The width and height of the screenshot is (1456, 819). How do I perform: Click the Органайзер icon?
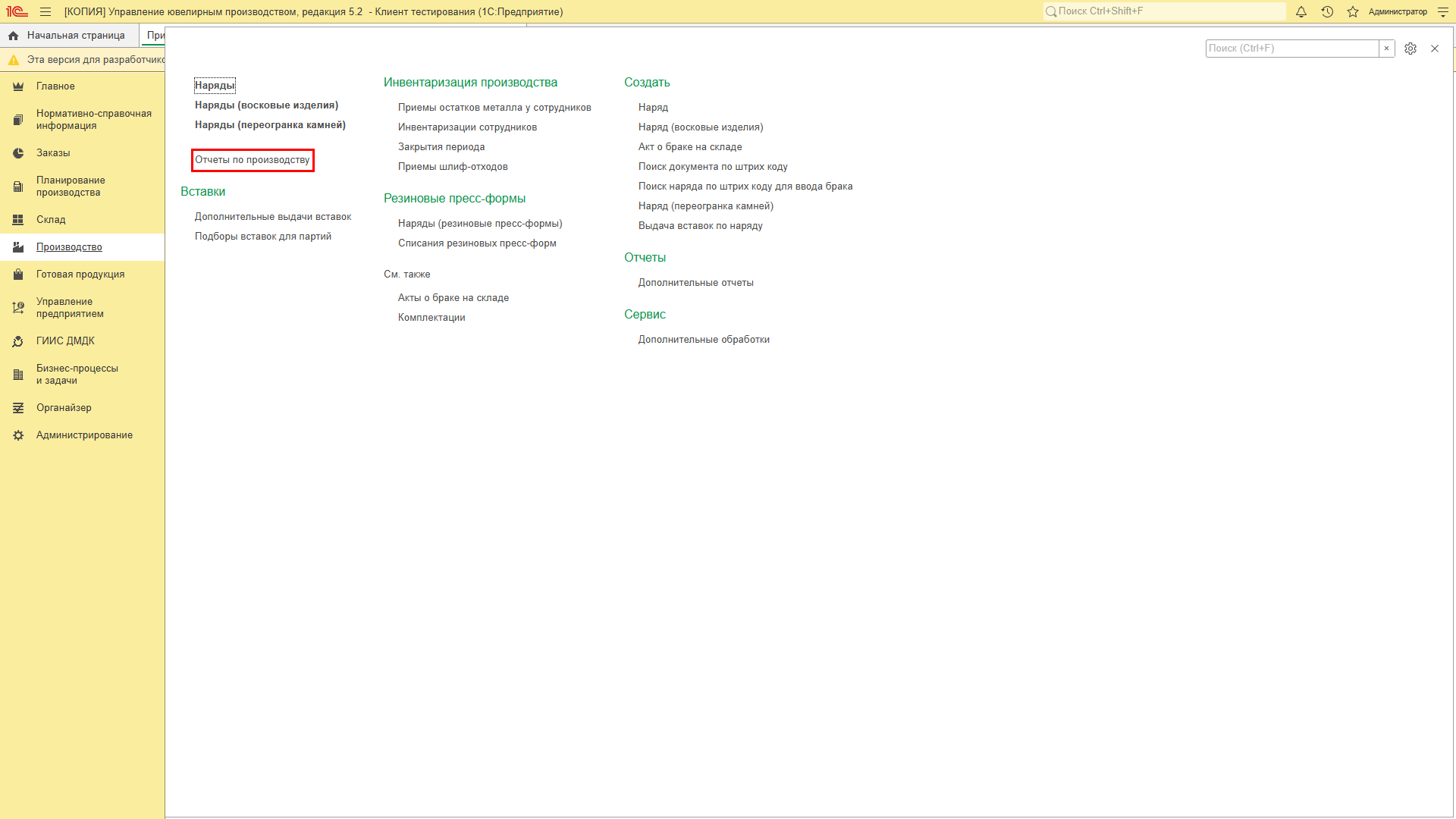pyautogui.click(x=18, y=408)
